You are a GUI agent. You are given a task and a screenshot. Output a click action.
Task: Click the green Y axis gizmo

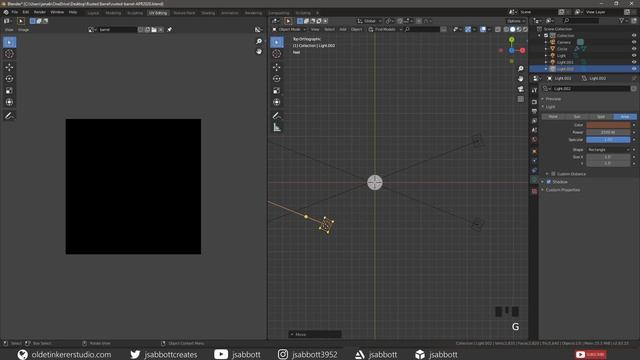click(511, 40)
